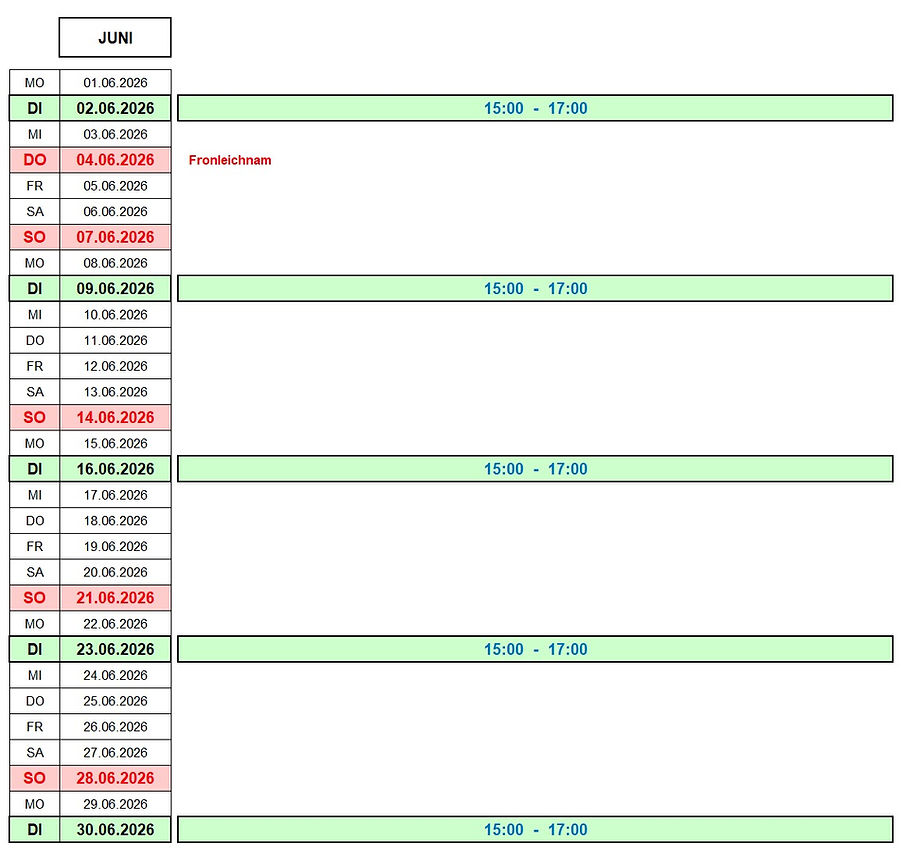The image size is (901, 860).
Task: Click the MI weekday cell beside 17.06.2026
Action: 34,495
